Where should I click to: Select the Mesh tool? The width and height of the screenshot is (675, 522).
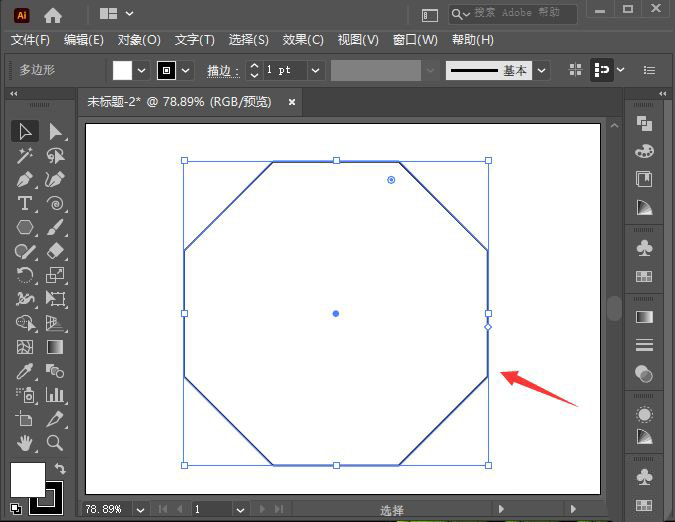tap(25, 347)
